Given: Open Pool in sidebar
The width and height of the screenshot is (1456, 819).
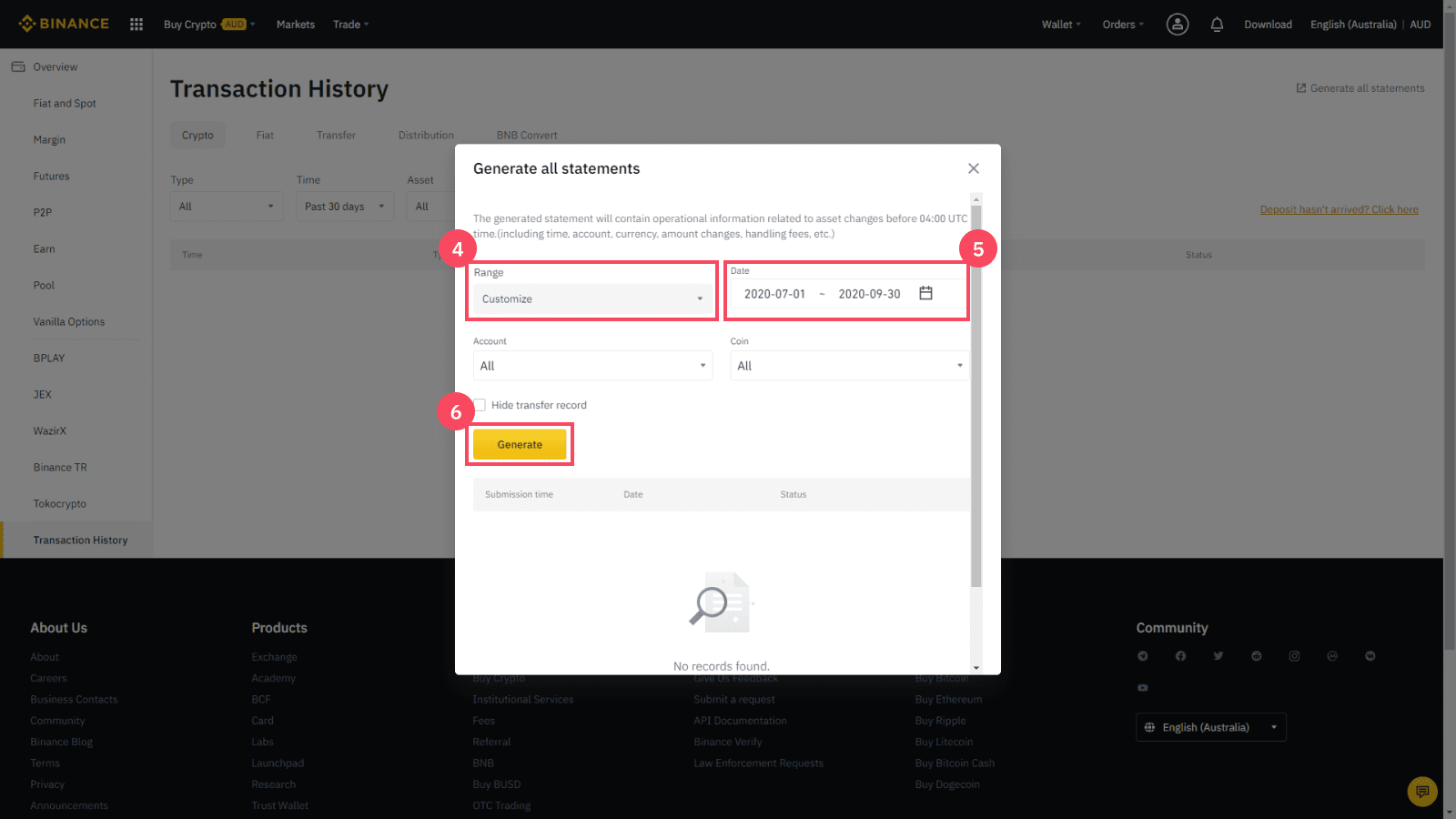Looking at the screenshot, I should click(44, 285).
